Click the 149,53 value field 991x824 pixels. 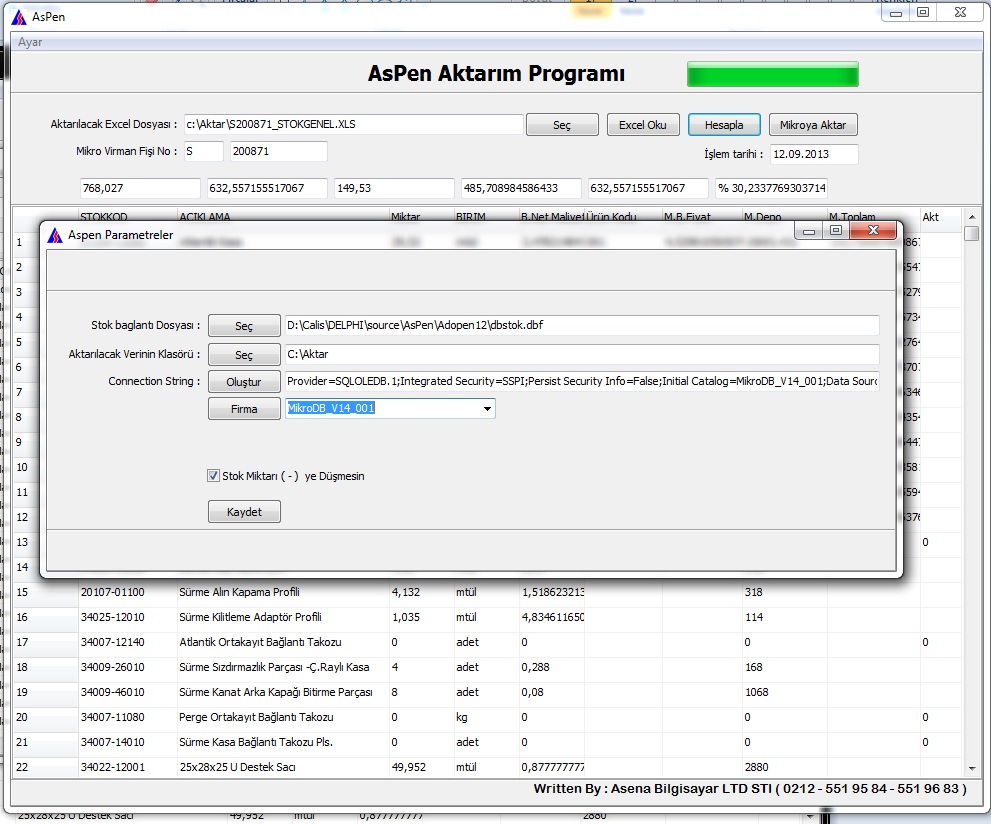point(394,188)
